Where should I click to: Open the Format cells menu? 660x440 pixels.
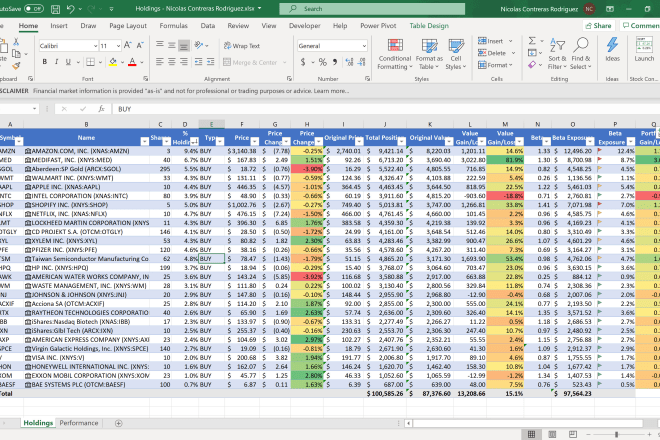pos(495,65)
